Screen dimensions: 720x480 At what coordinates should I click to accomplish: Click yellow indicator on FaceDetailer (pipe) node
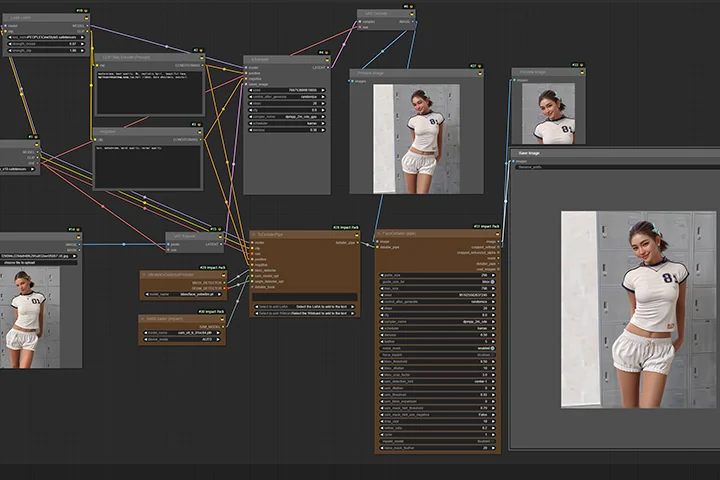click(497, 234)
